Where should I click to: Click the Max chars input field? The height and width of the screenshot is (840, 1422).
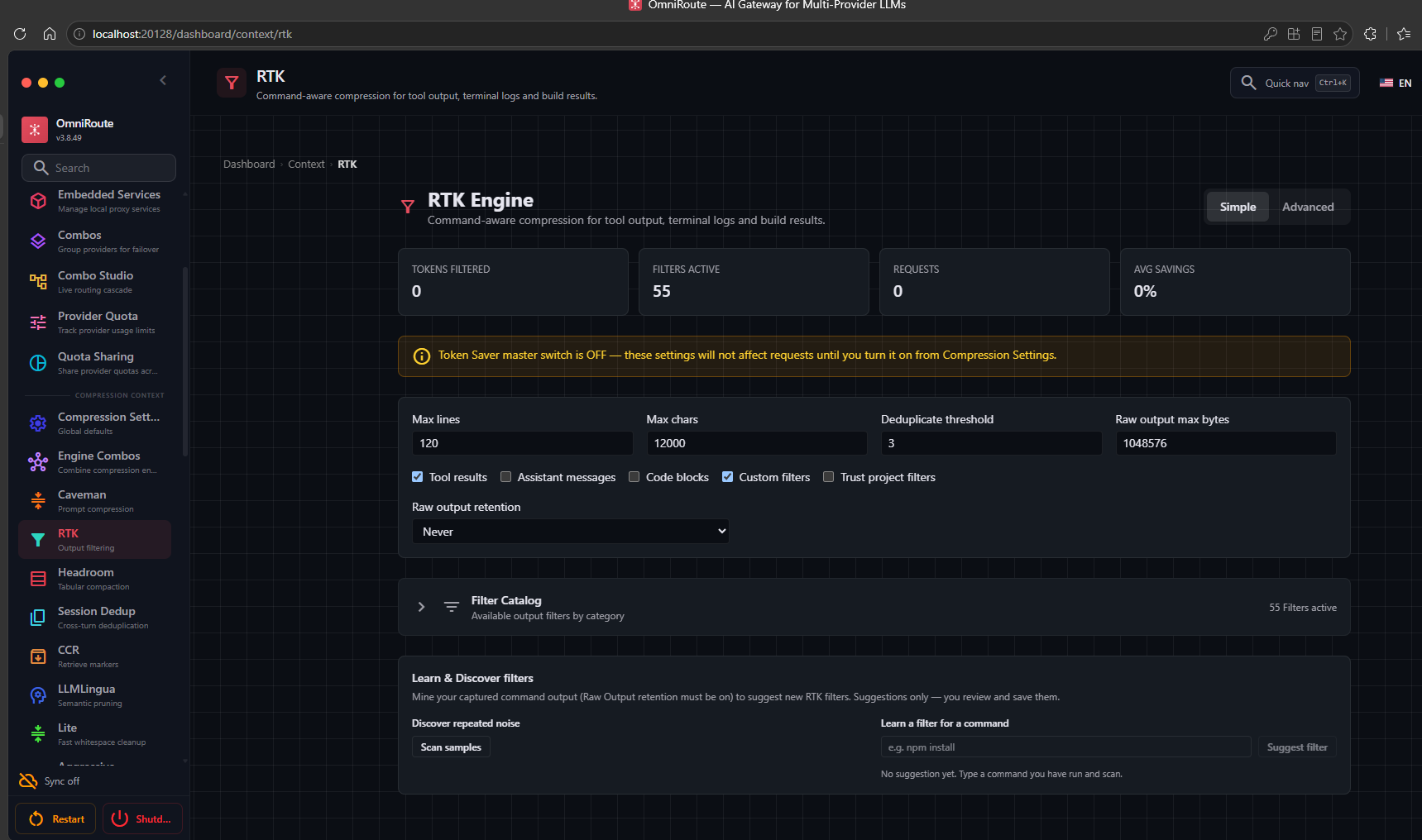757,443
